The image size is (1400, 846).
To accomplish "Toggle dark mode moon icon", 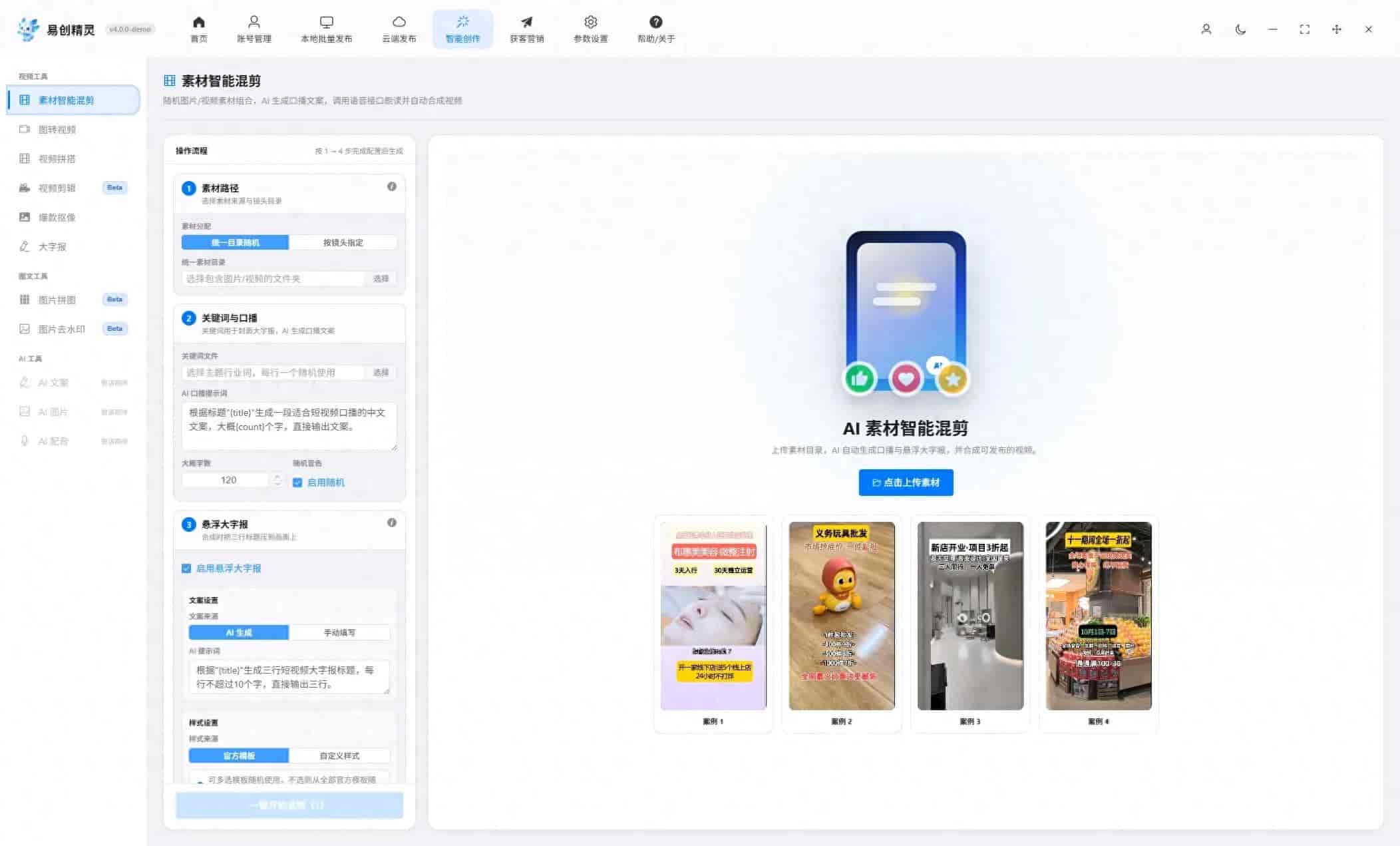I will point(1240,29).
